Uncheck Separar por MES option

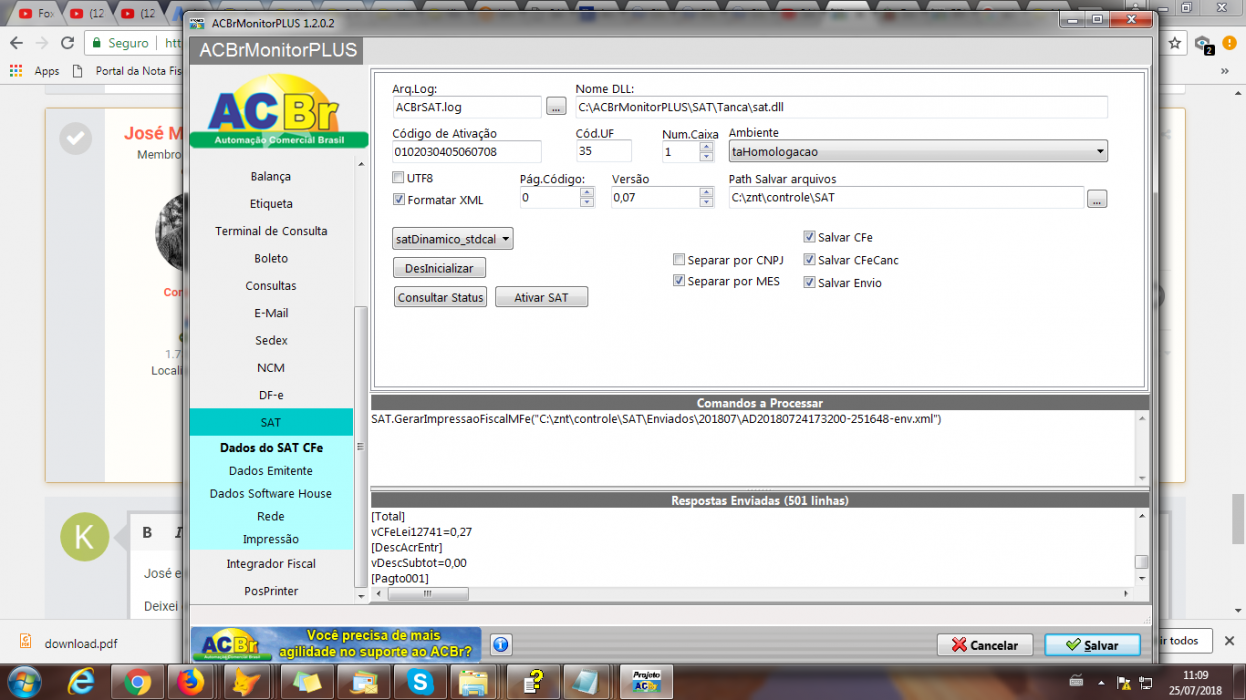click(x=679, y=281)
